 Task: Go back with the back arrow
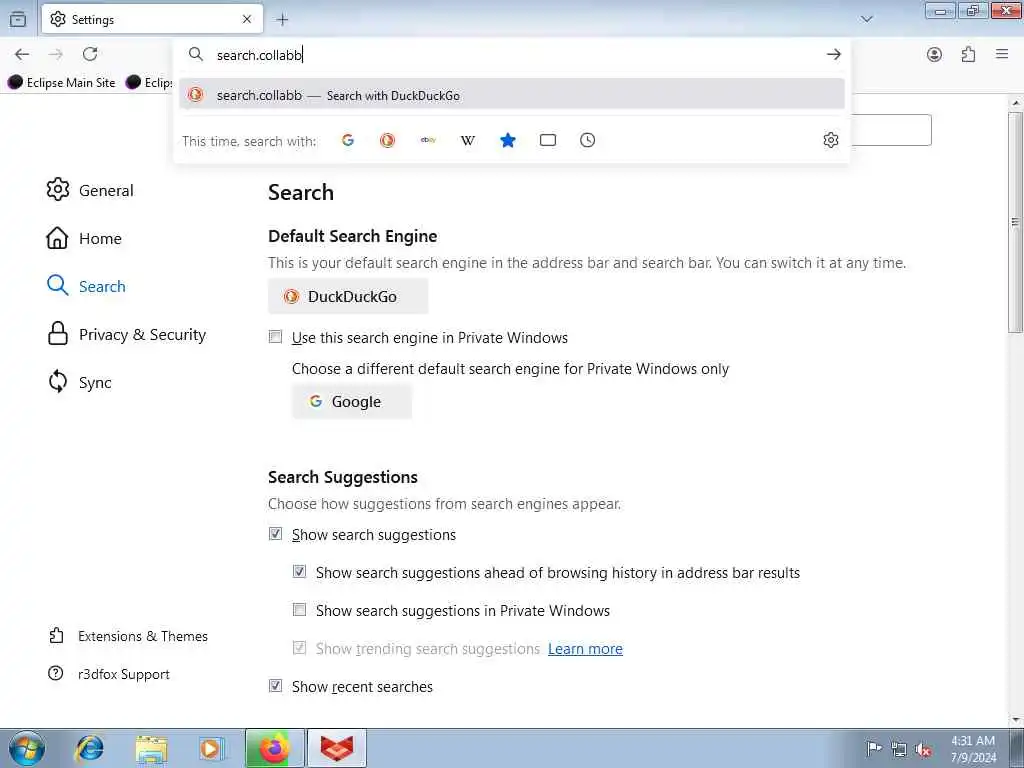pyautogui.click(x=22, y=54)
